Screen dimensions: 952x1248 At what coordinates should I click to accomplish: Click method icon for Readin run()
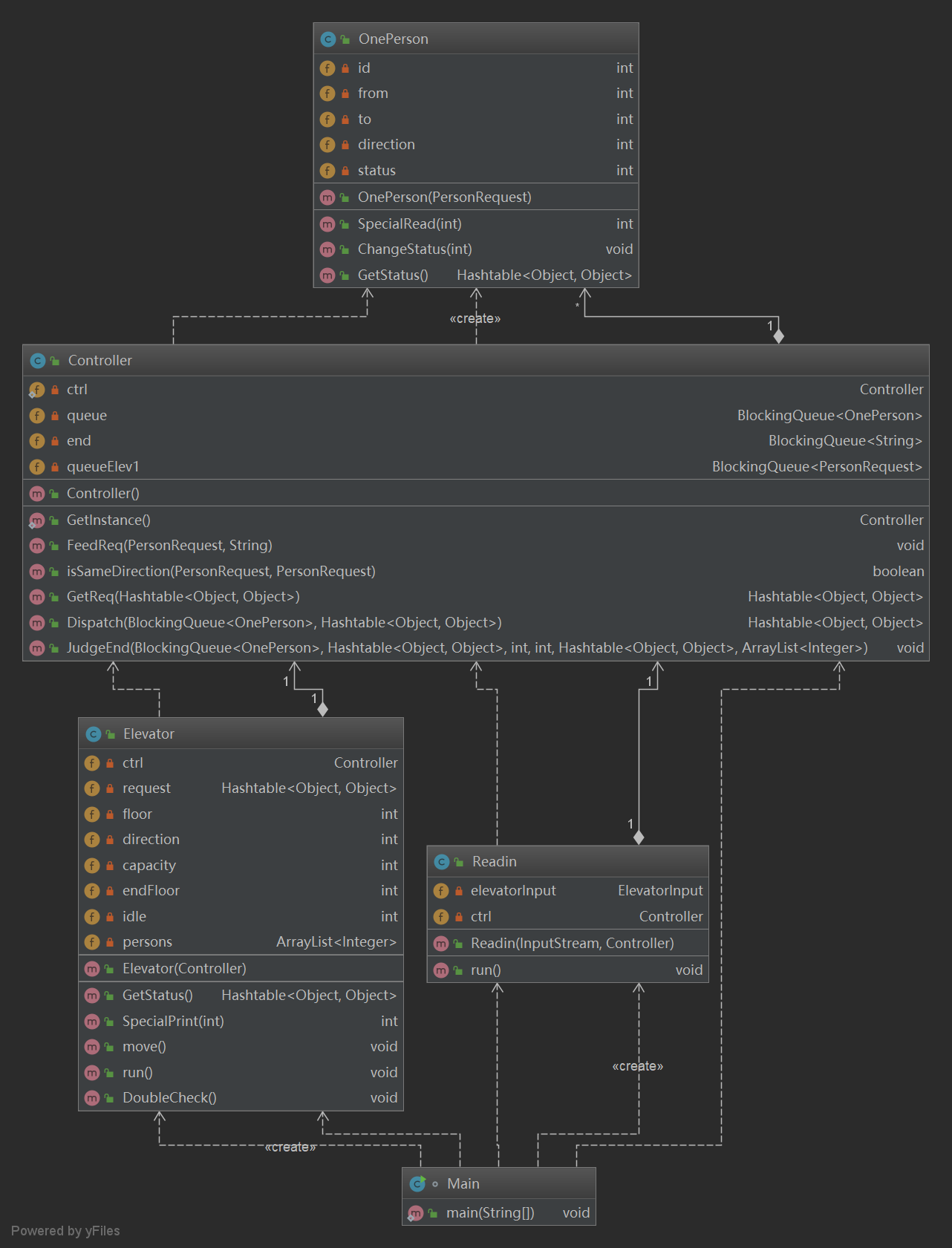441,970
